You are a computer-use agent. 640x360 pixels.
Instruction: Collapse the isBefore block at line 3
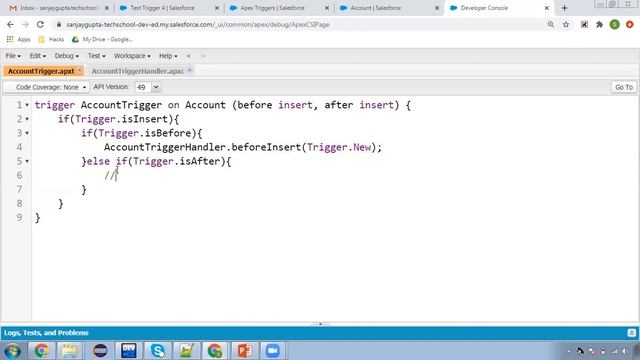(x=27, y=133)
